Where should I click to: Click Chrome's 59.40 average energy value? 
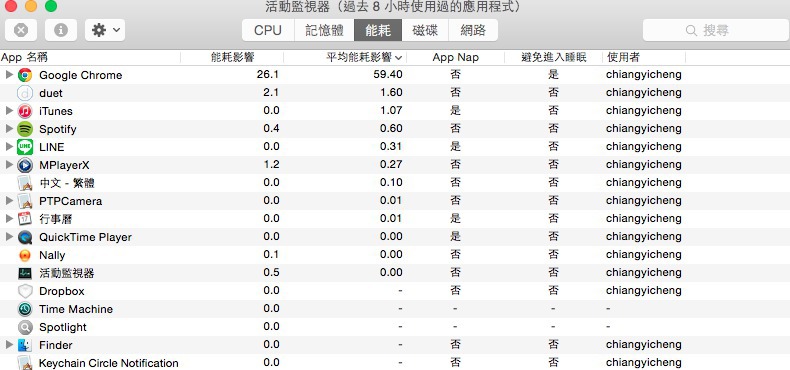click(x=388, y=75)
